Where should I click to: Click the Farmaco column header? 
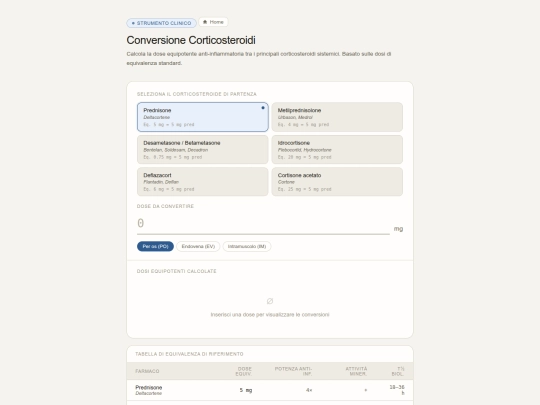(x=147, y=371)
